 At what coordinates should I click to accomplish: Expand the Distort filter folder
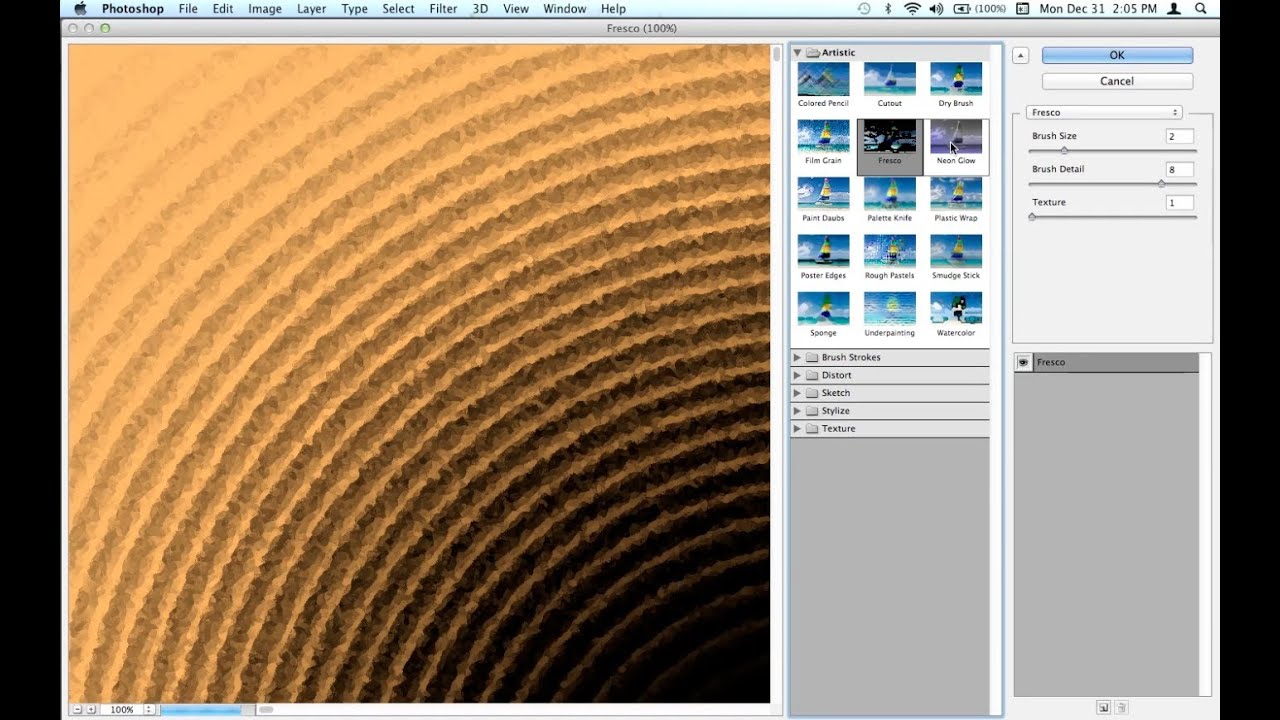click(x=797, y=375)
